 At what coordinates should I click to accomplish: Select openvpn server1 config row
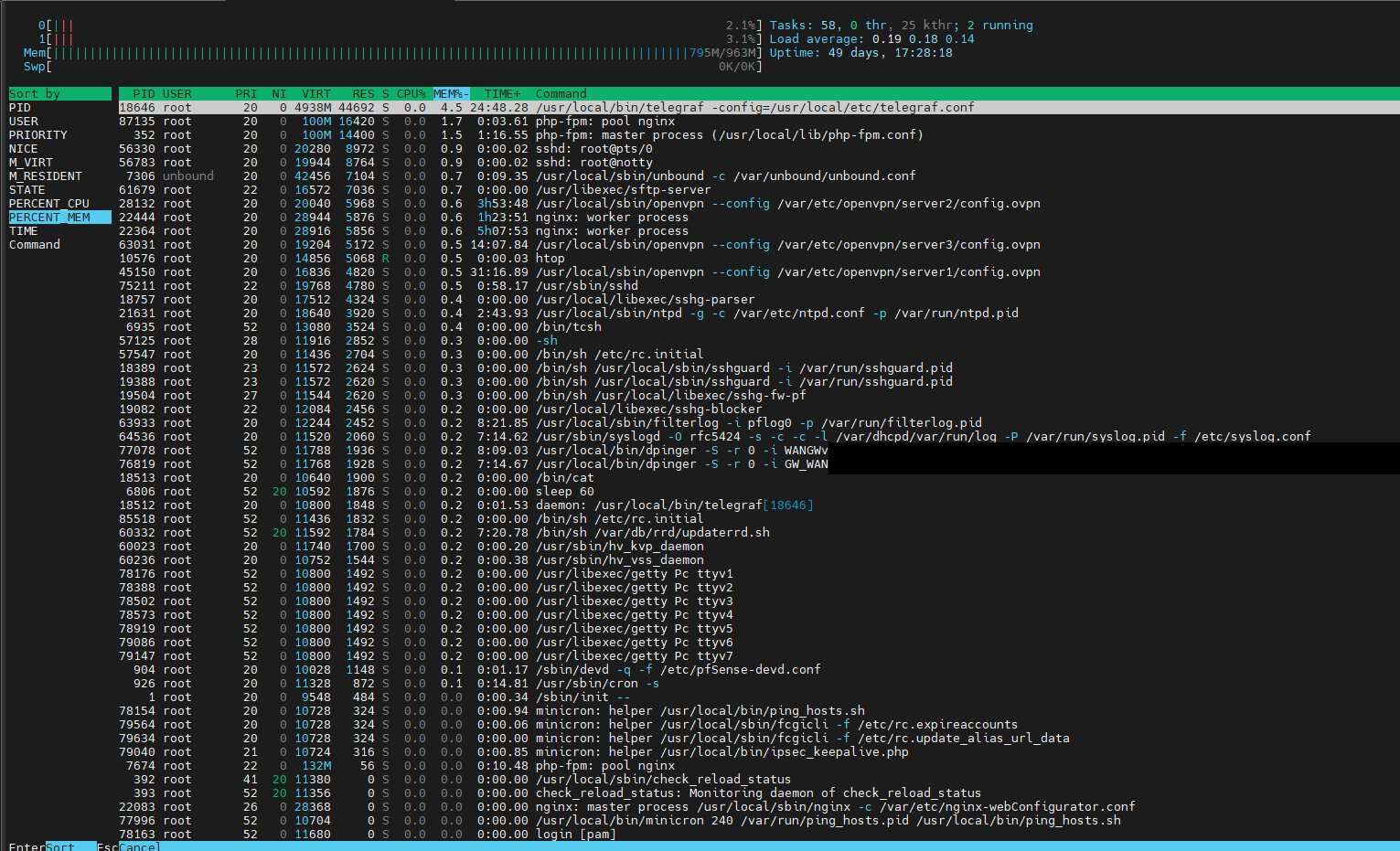click(x=759, y=272)
